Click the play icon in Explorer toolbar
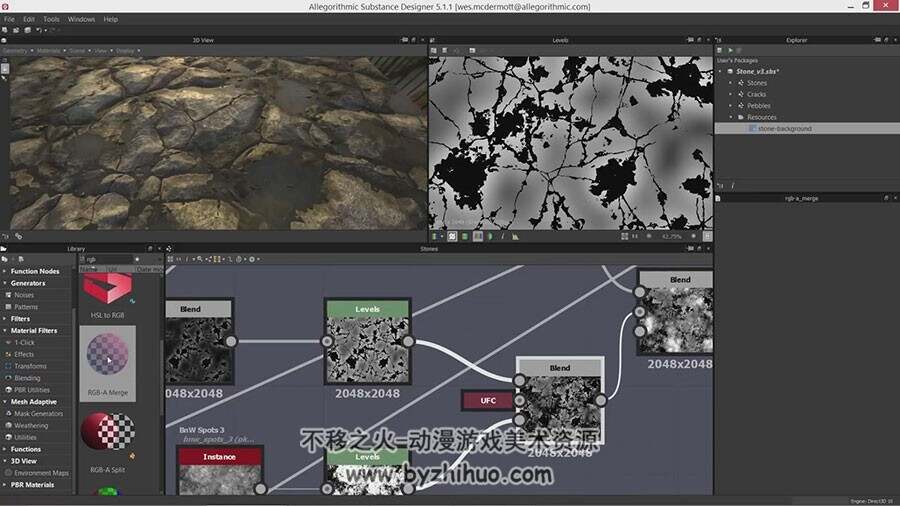The height and width of the screenshot is (506, 900). coord(730,50)
